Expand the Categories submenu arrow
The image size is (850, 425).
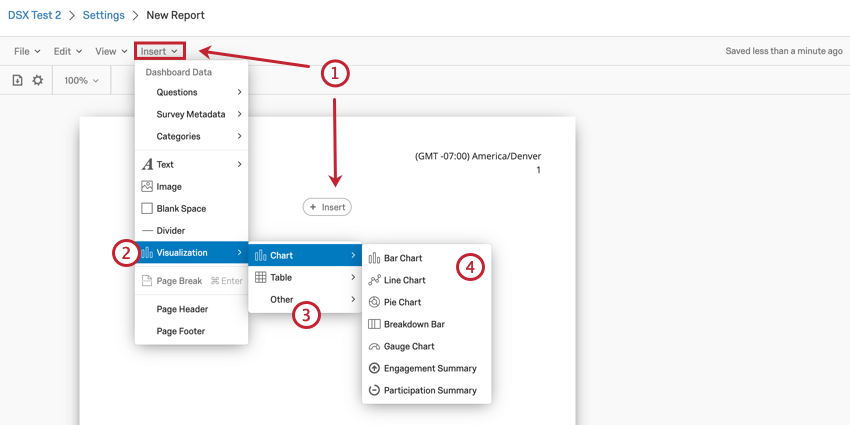click(239, 136)
